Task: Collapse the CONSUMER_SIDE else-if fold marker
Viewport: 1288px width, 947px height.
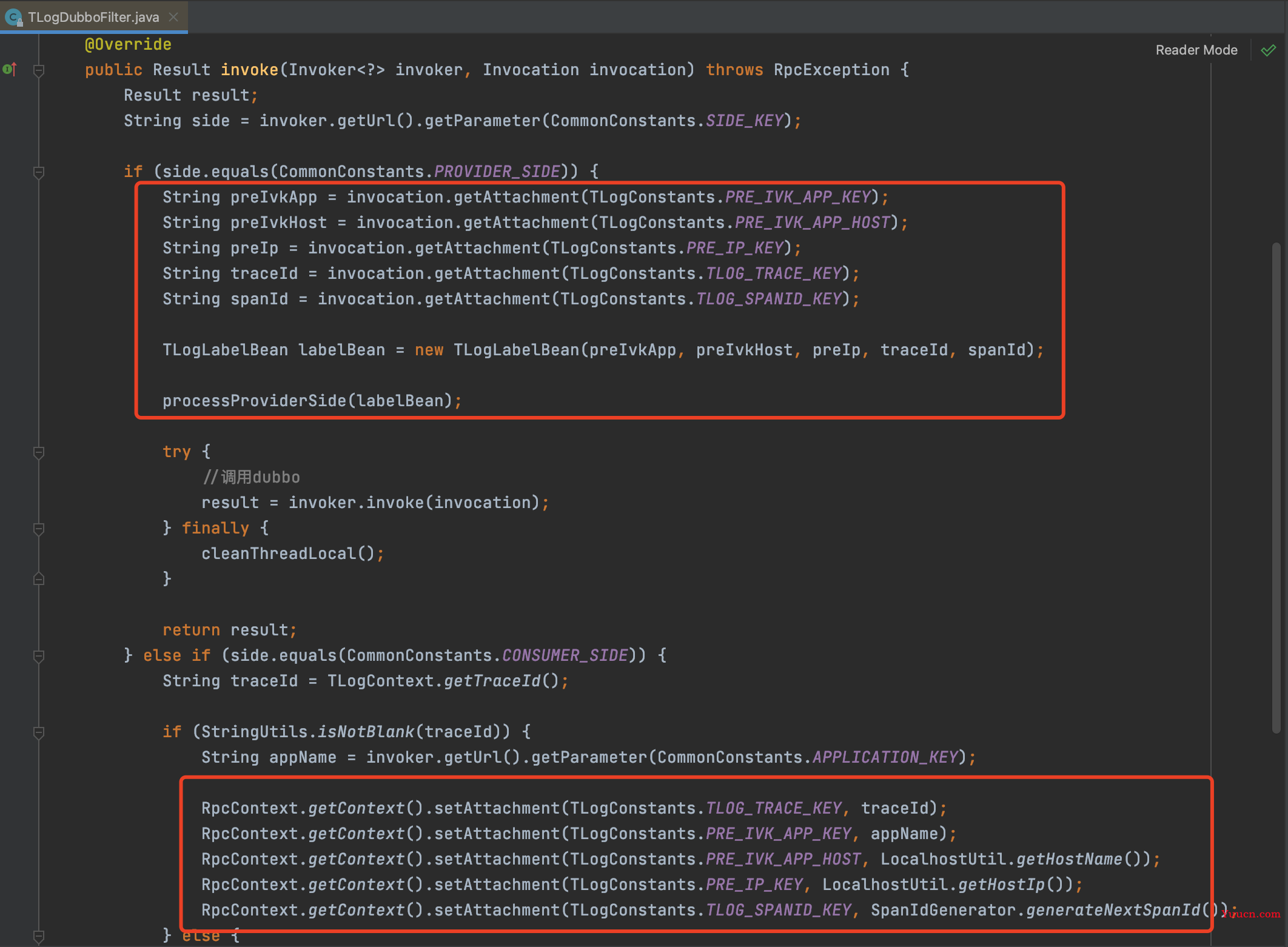Action: tap(39, 656)
